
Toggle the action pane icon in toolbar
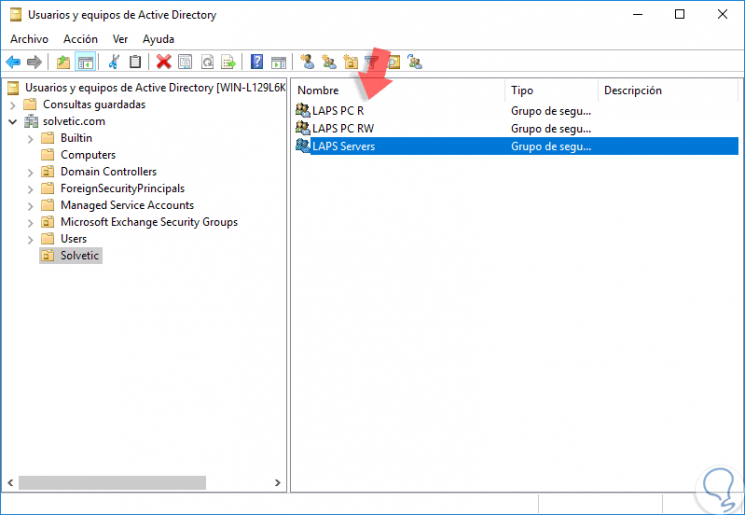(278, 62)
